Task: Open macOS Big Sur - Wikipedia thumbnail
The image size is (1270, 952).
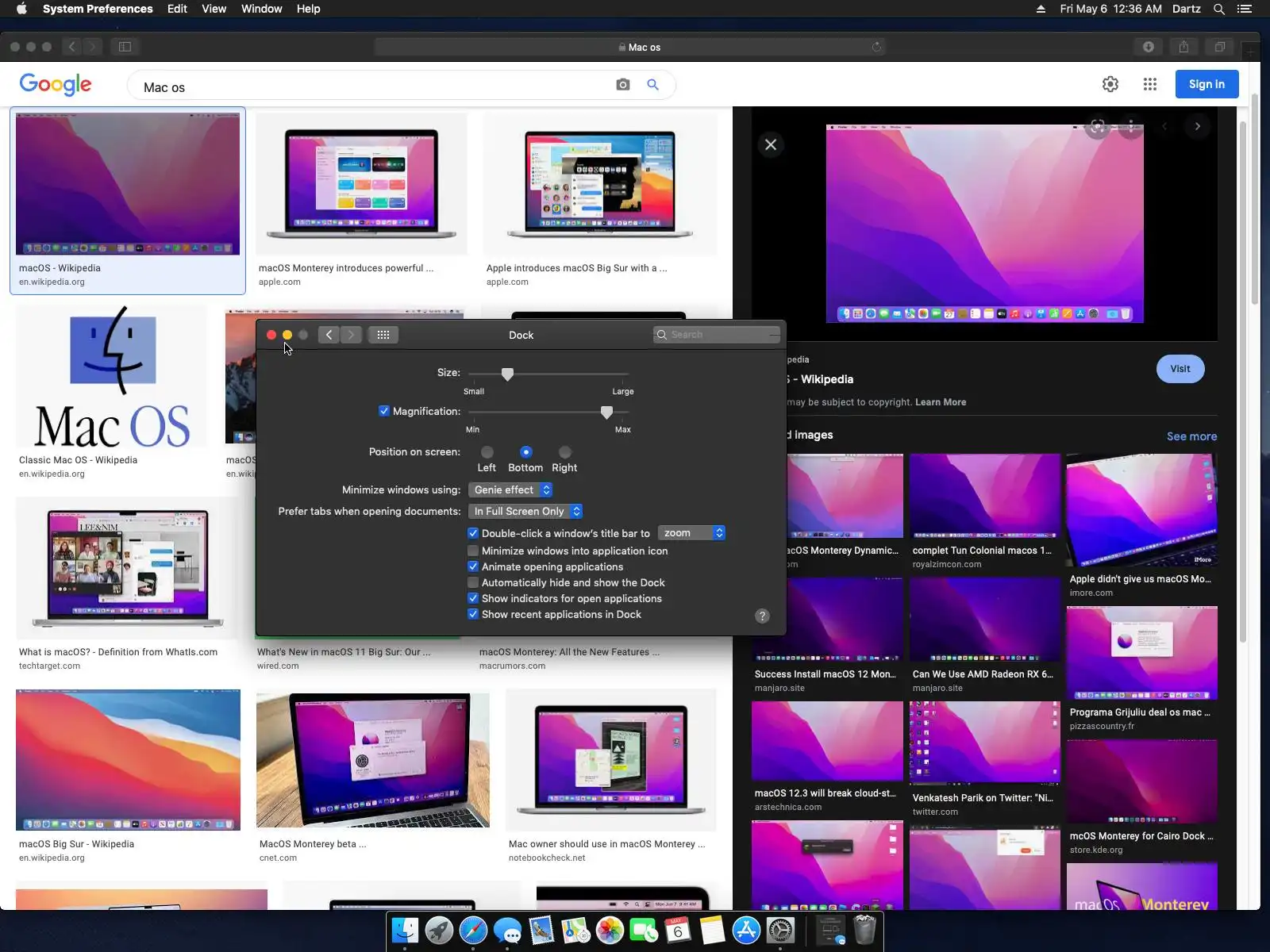Action: click(128, 760)
